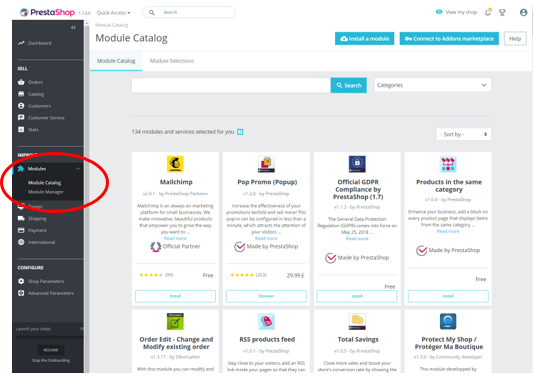
Task: Open the Categories dropdown
Action: tap(433, 85)
